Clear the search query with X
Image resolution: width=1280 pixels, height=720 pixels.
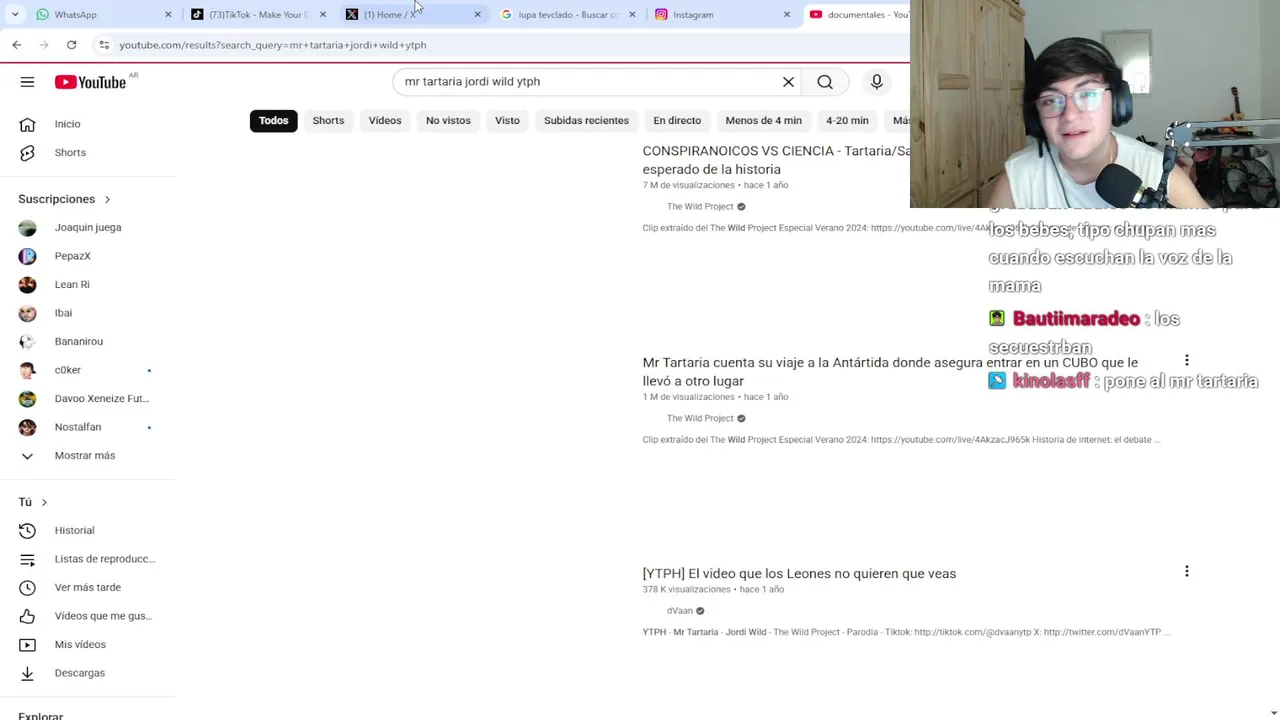[x=788, y=82]
